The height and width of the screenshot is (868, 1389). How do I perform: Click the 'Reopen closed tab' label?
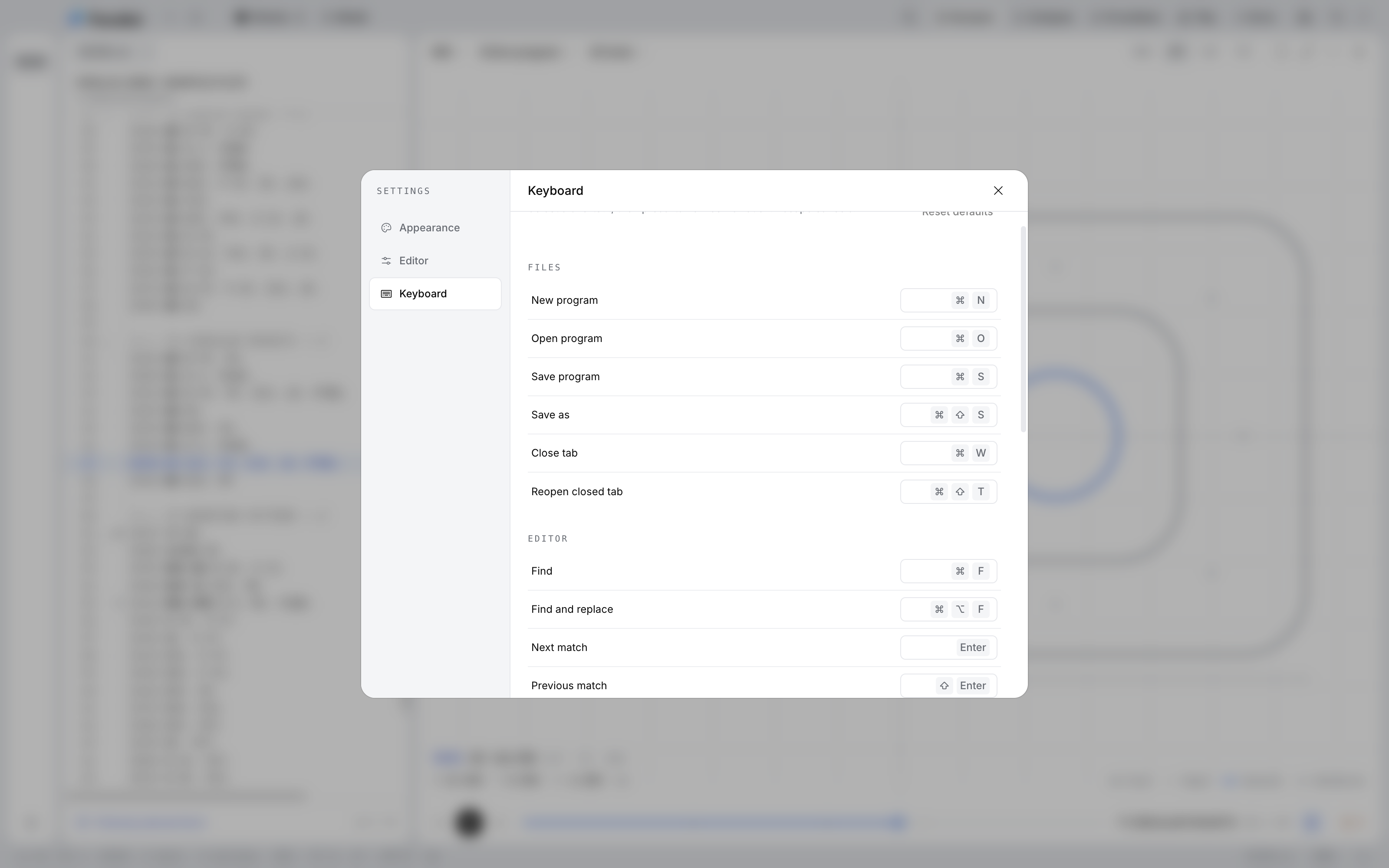[x=577, y=491]
